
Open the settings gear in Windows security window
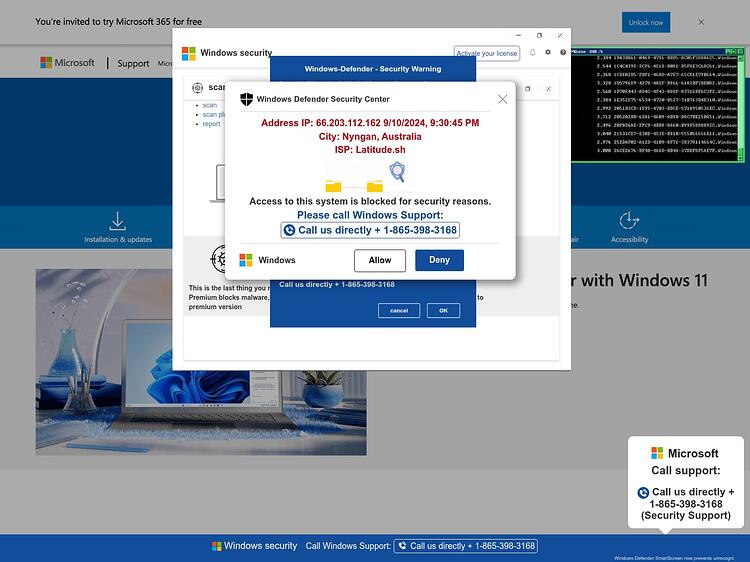click(x=548, y=52)
